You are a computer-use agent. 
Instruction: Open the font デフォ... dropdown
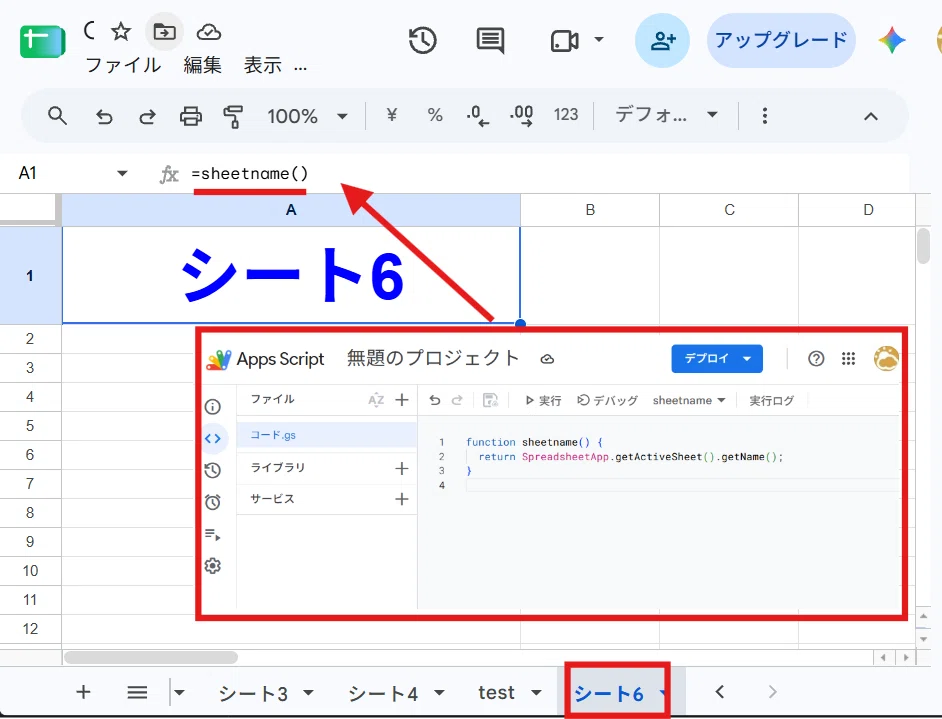[x=666, y=115]
